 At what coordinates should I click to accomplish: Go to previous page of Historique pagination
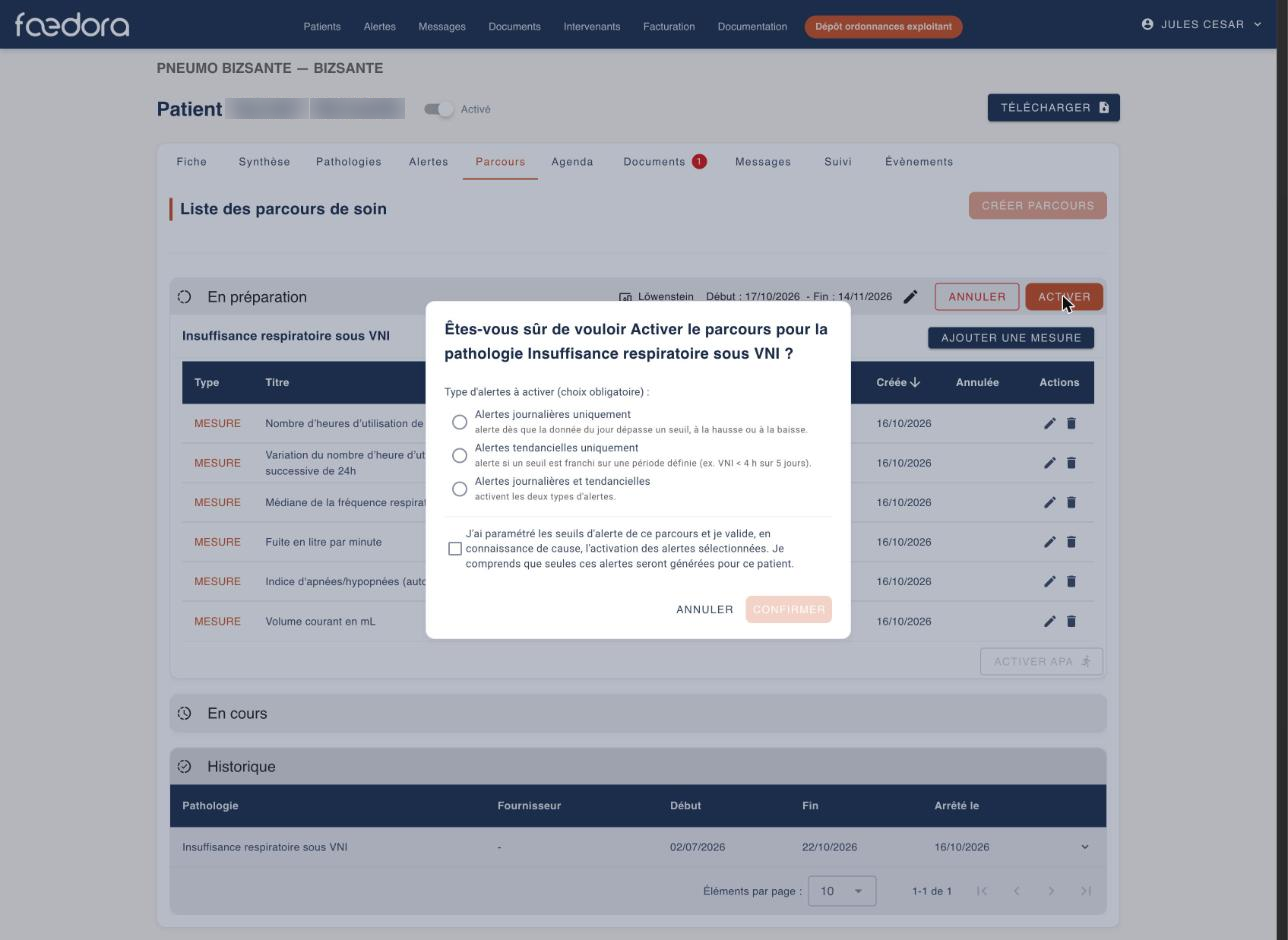point(1016,891)
